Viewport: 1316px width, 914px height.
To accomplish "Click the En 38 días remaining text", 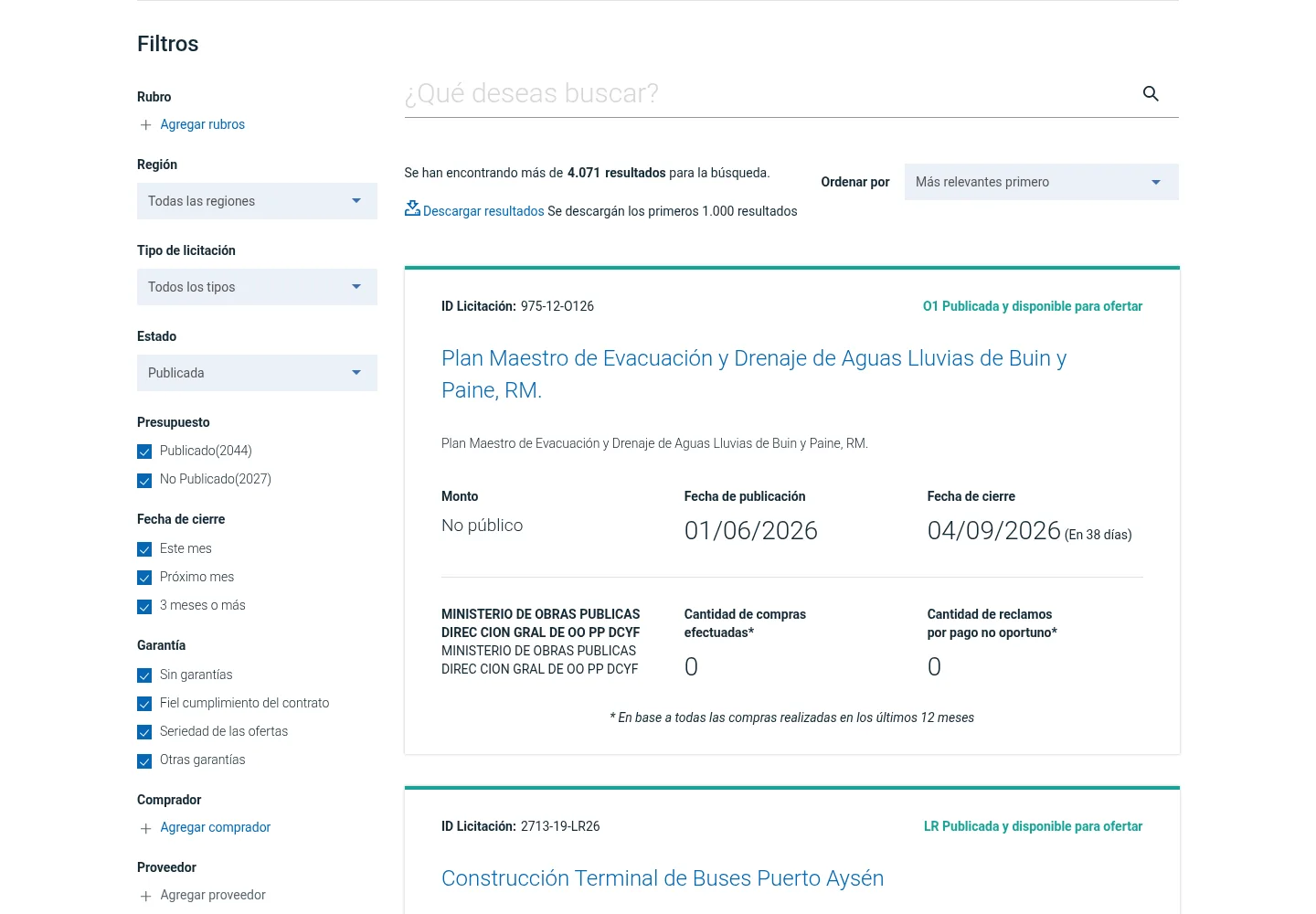I will tap(1098, 535).
